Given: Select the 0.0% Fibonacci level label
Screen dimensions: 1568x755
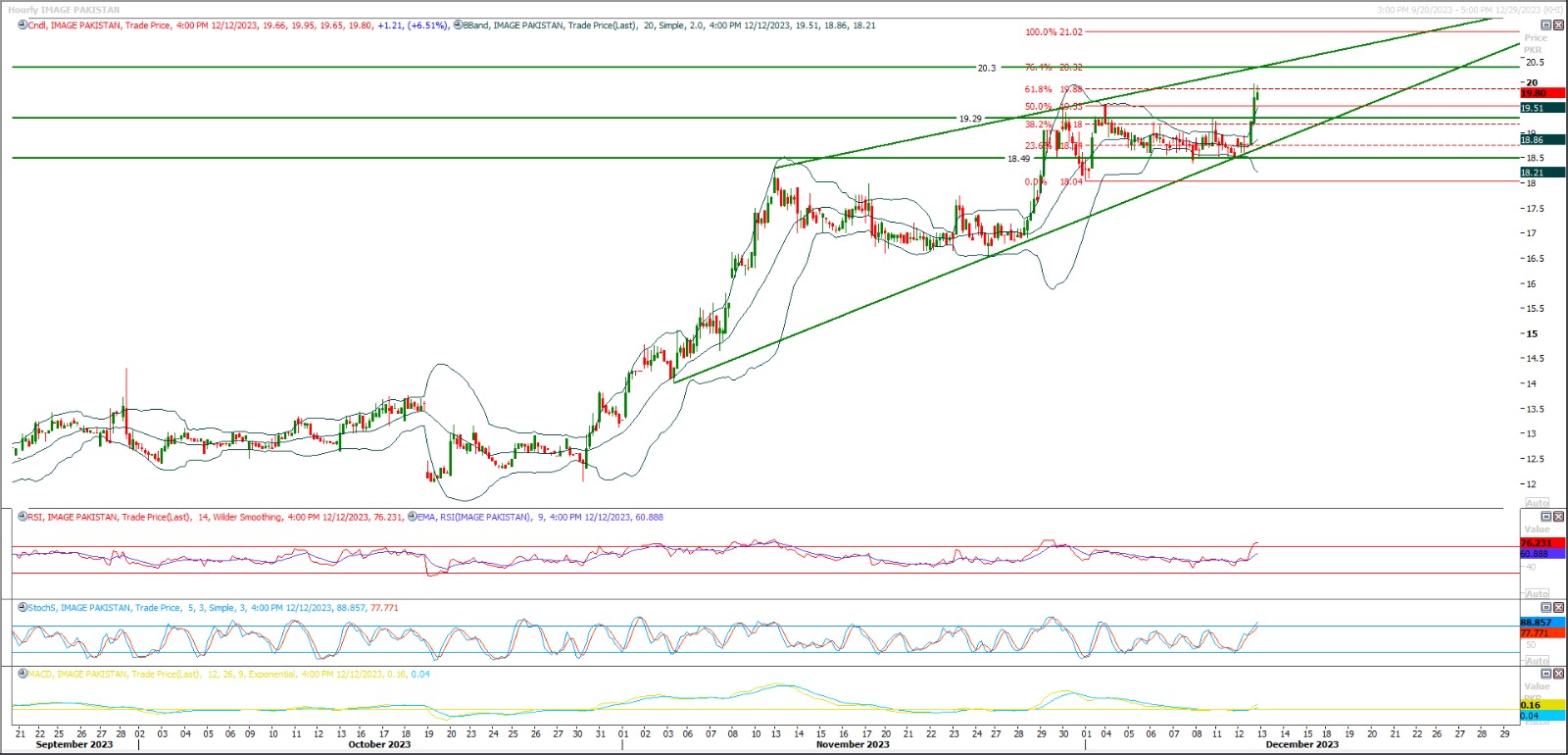Looking at the screenshot, I should [1053, 181].
